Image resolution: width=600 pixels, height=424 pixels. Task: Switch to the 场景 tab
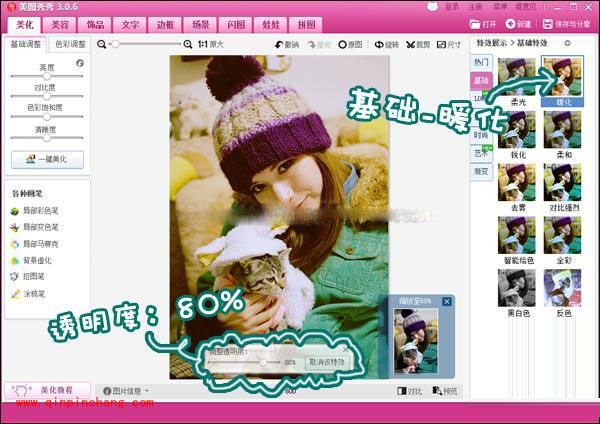point(201,25)
